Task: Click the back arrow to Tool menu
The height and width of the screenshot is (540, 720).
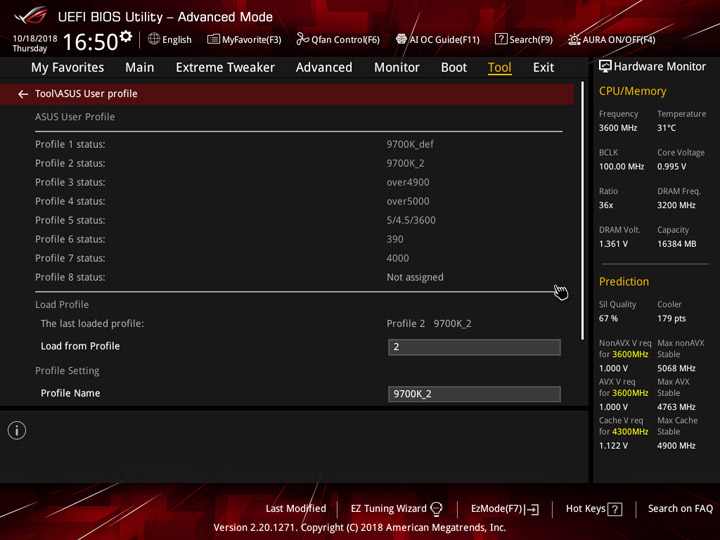Action: pyautogui.click(x=22, y=94)
